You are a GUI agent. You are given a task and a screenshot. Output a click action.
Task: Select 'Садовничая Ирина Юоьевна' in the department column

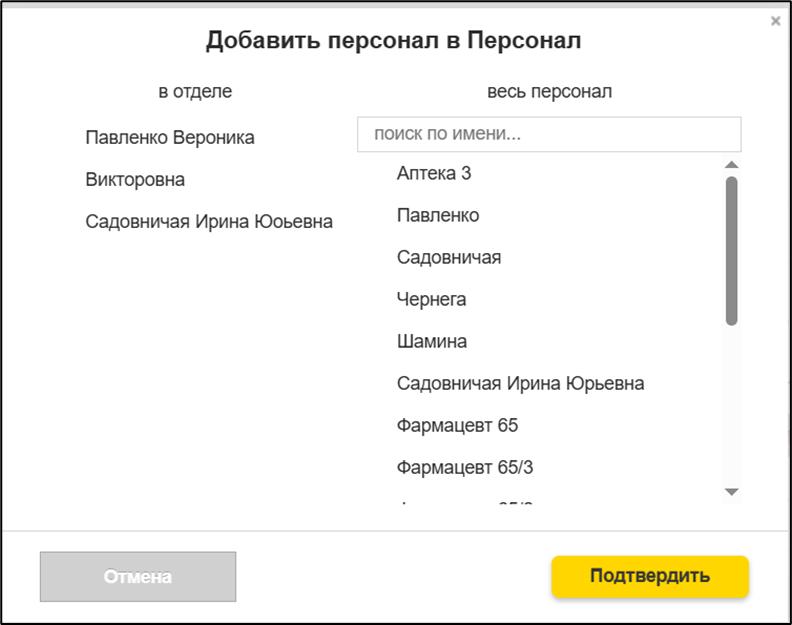209,222
